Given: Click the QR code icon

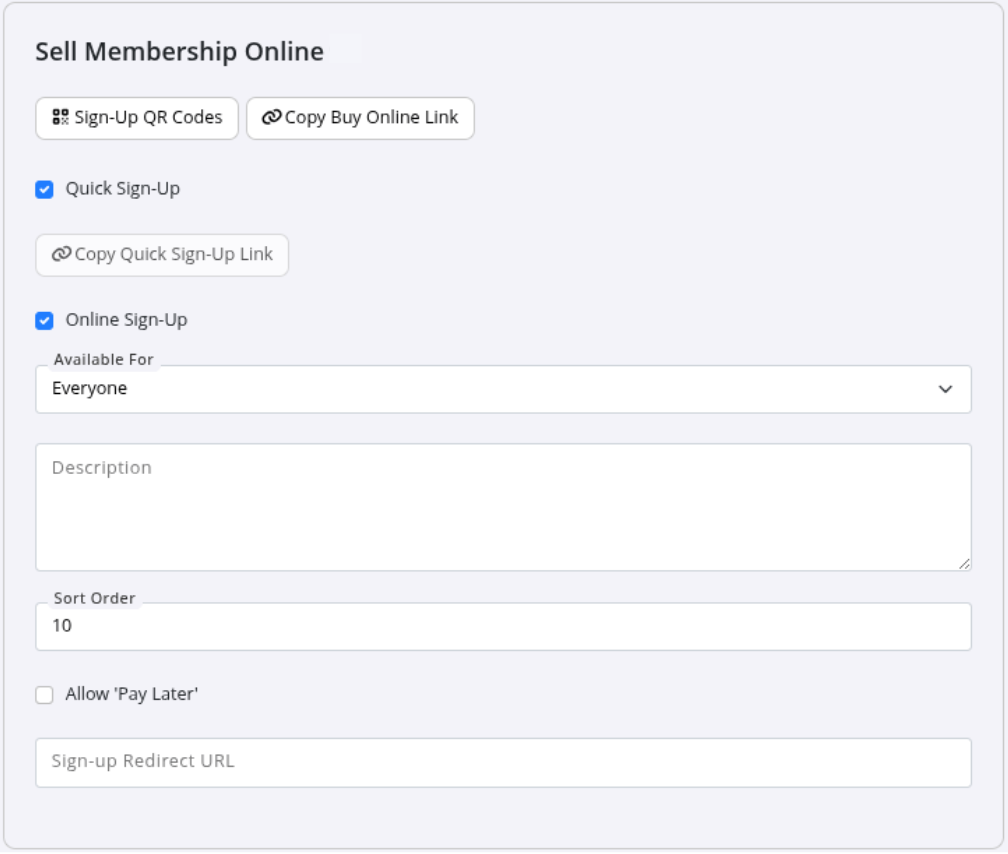Looking at the screenshot, I should click(61, 118).
